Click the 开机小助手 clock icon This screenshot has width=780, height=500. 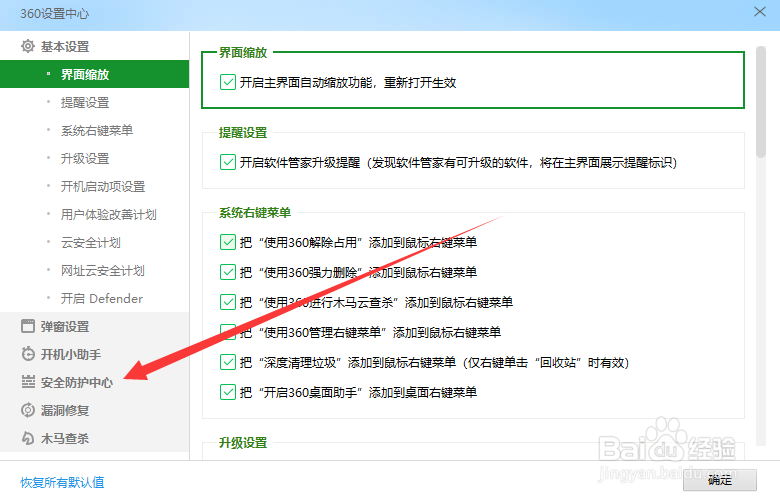[x=28, y=354]
